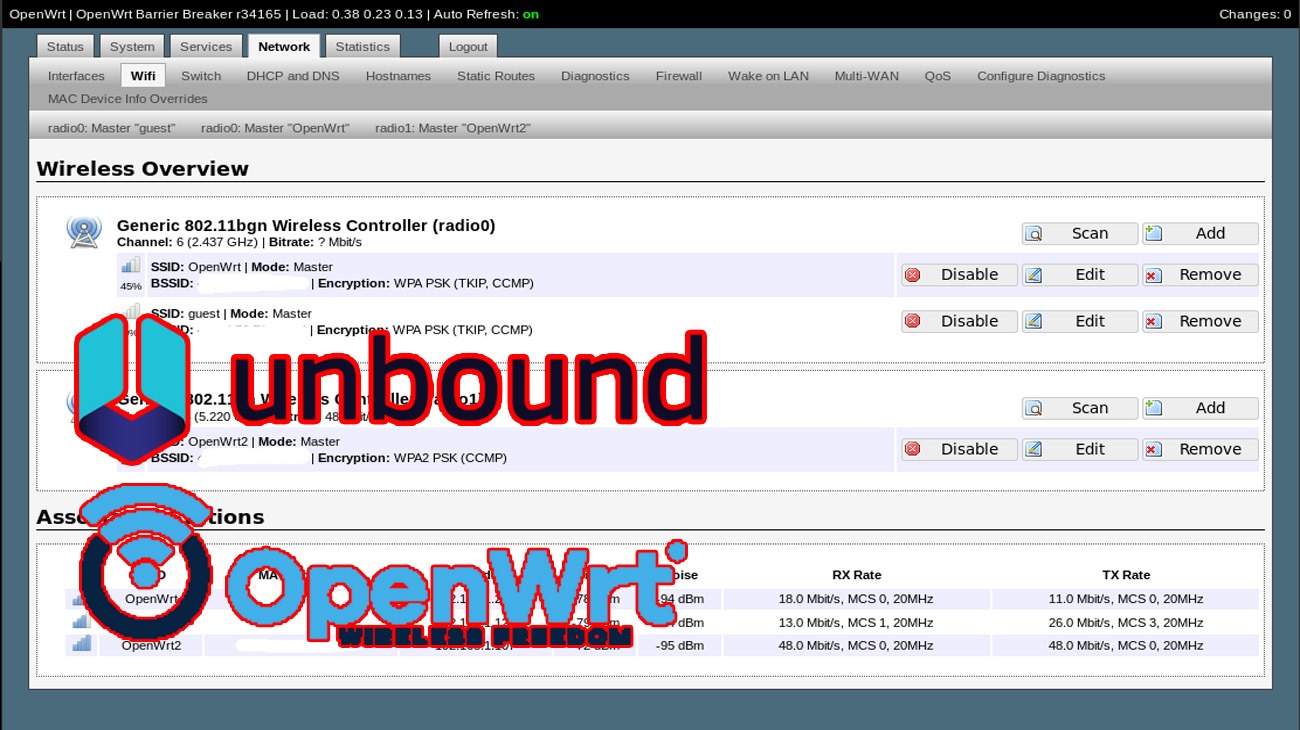Open radio0: Master "guest" link
The height and width of the screenshot is (730, 1300).
111,128
